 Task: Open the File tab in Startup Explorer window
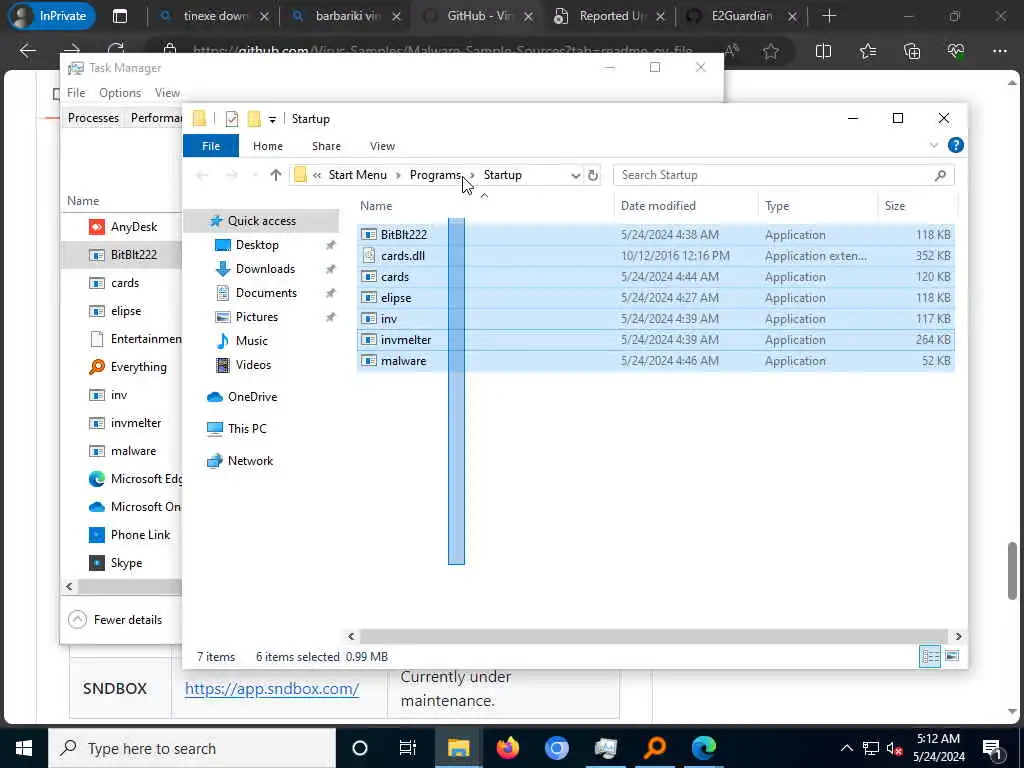[210, 146]
